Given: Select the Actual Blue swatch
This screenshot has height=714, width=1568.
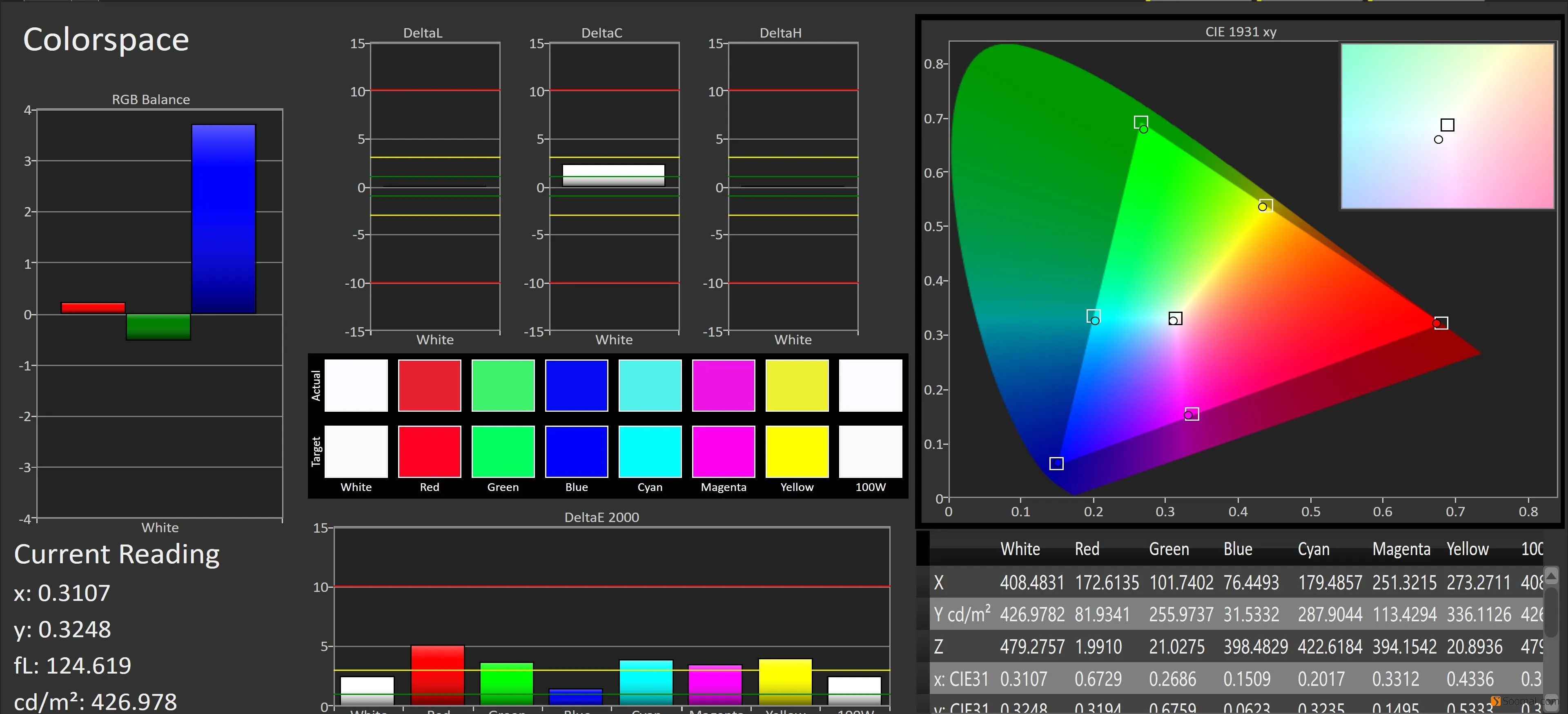Looking at the screenshot, I should point(577,385).
